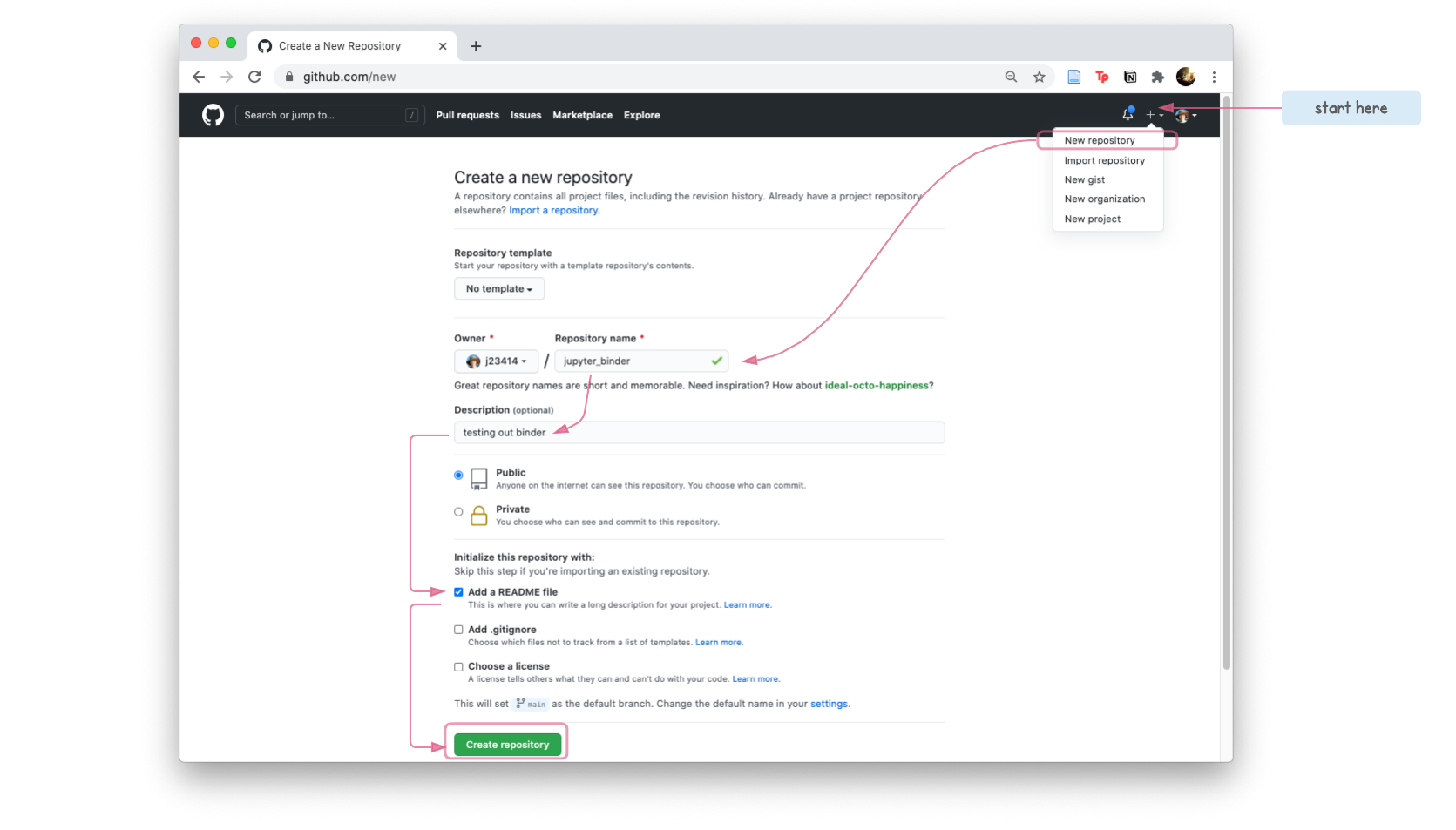Enable the Add .gitignore checkbox
Image resolution: width=1456 pixels, height=830 pixels.
click(x=458, y=630)
